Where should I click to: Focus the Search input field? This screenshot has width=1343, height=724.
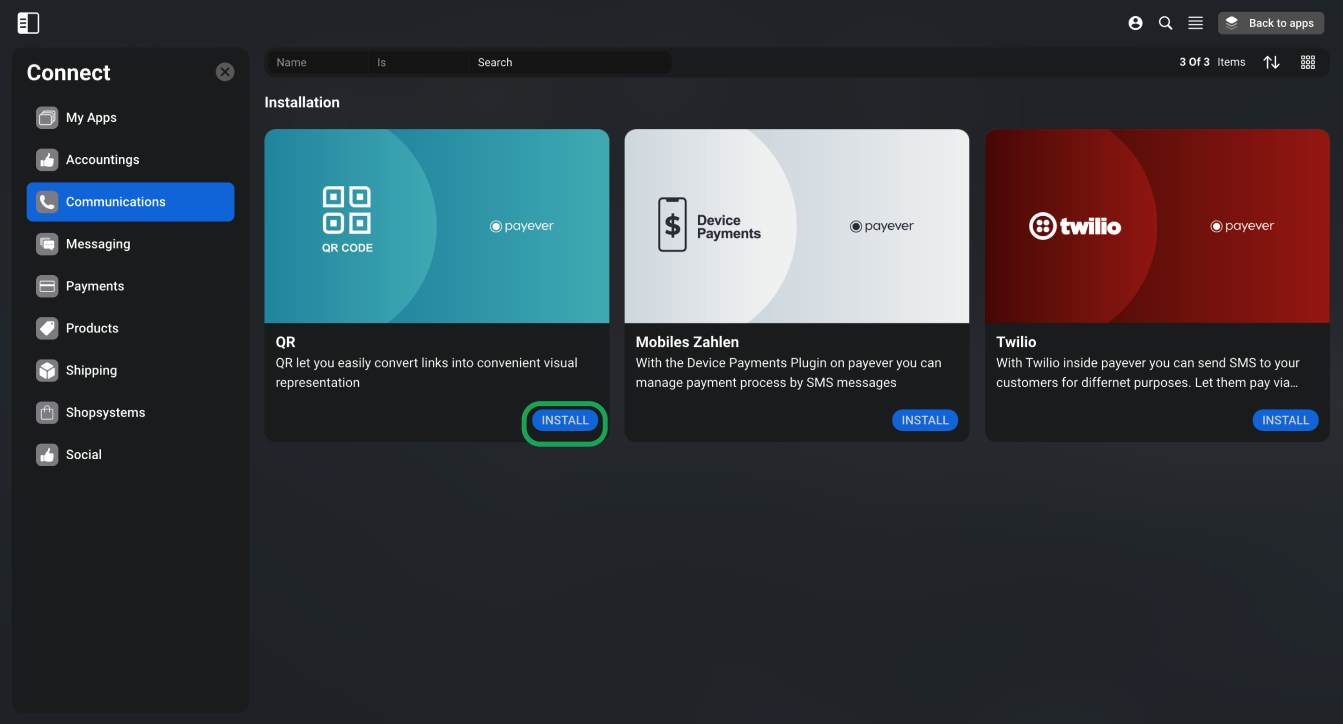click(570, 62)
